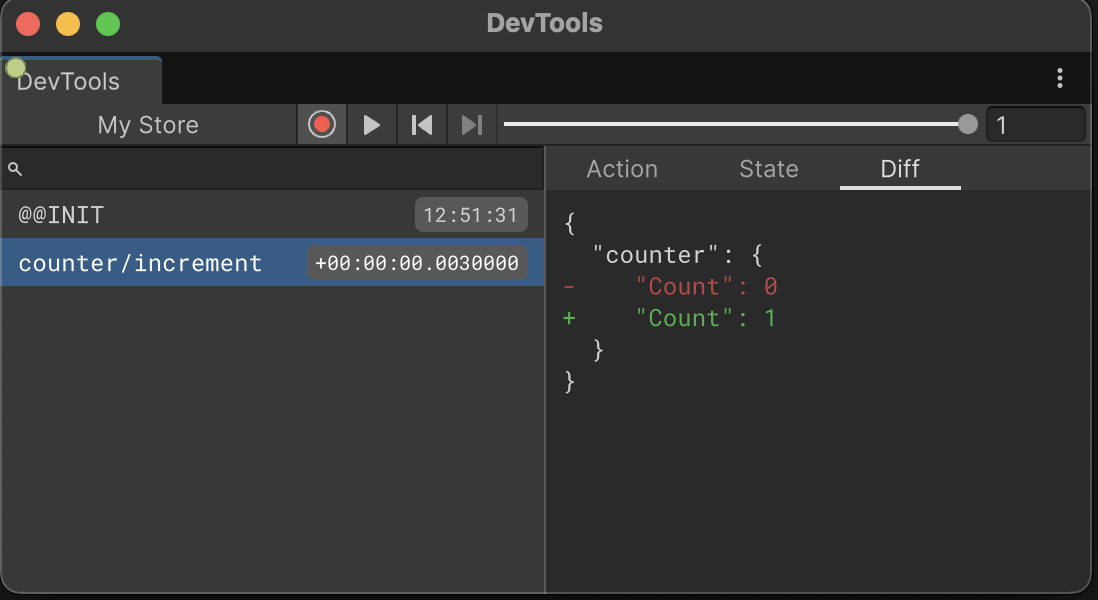Image resolution: width=1098 pixels, height=600 pixels.
Task: Jump to the first action with skip-back
Action: point(421,124)
